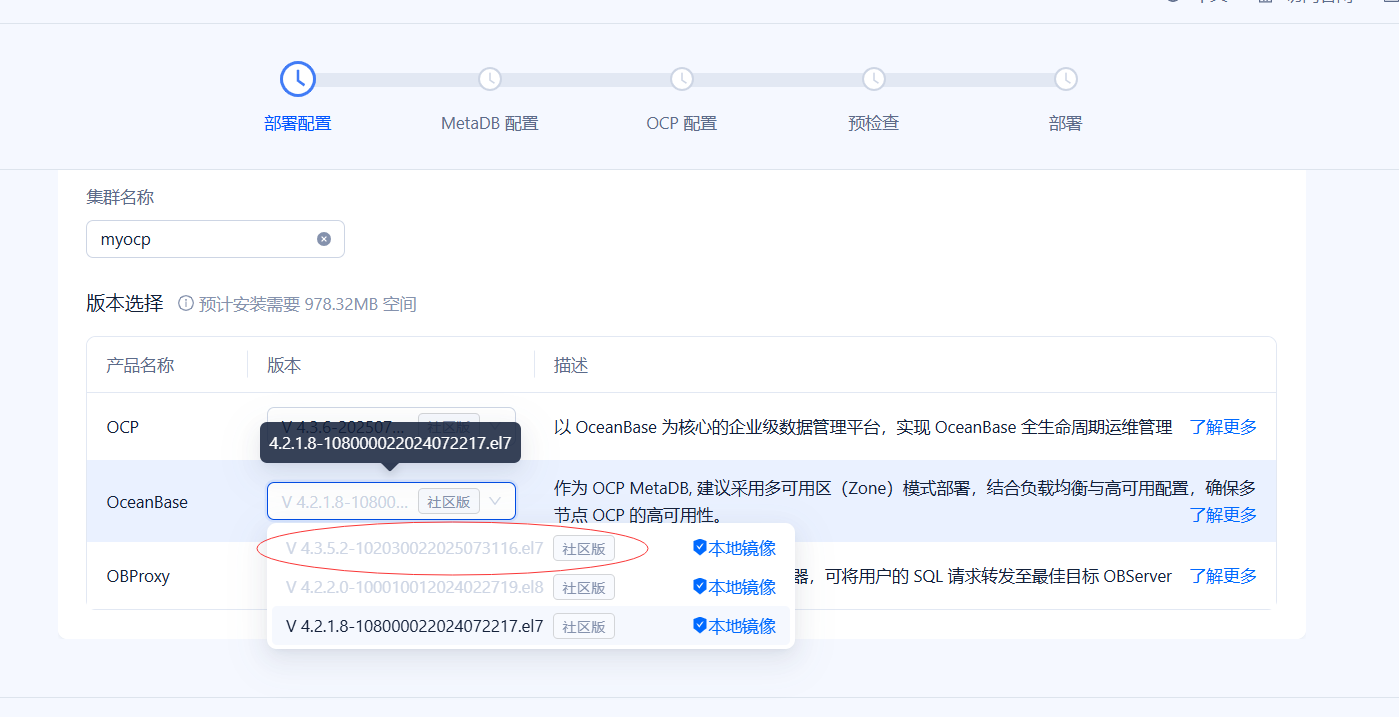The image size is (1399, 717).
Task: Go to the MetaDB 配置 step label
Action: pos(490,124)
